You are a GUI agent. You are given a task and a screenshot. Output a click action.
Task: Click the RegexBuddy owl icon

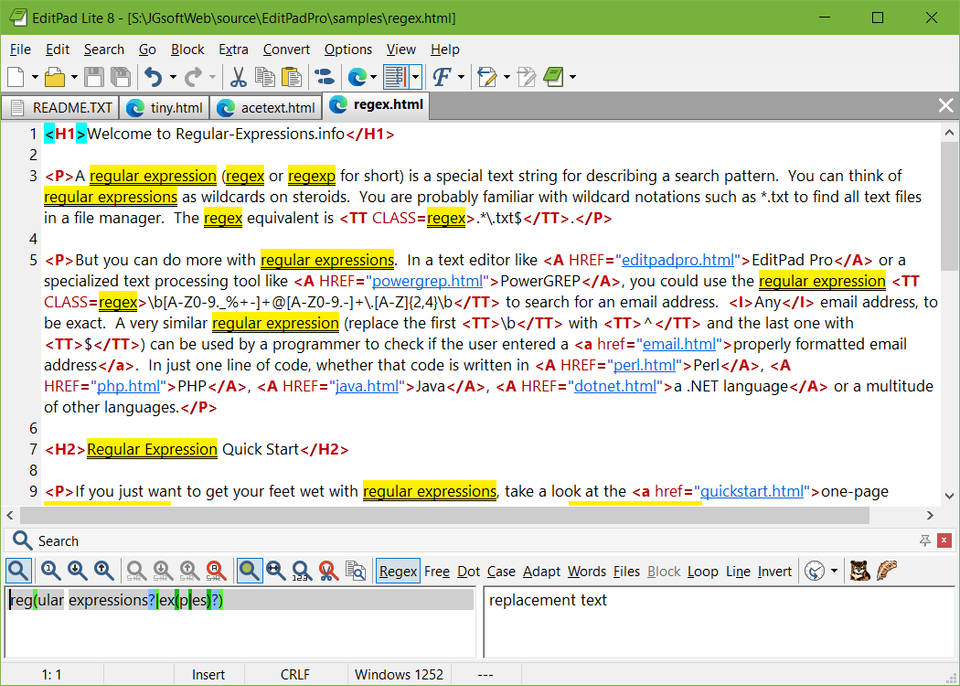[x=859, y=571]
